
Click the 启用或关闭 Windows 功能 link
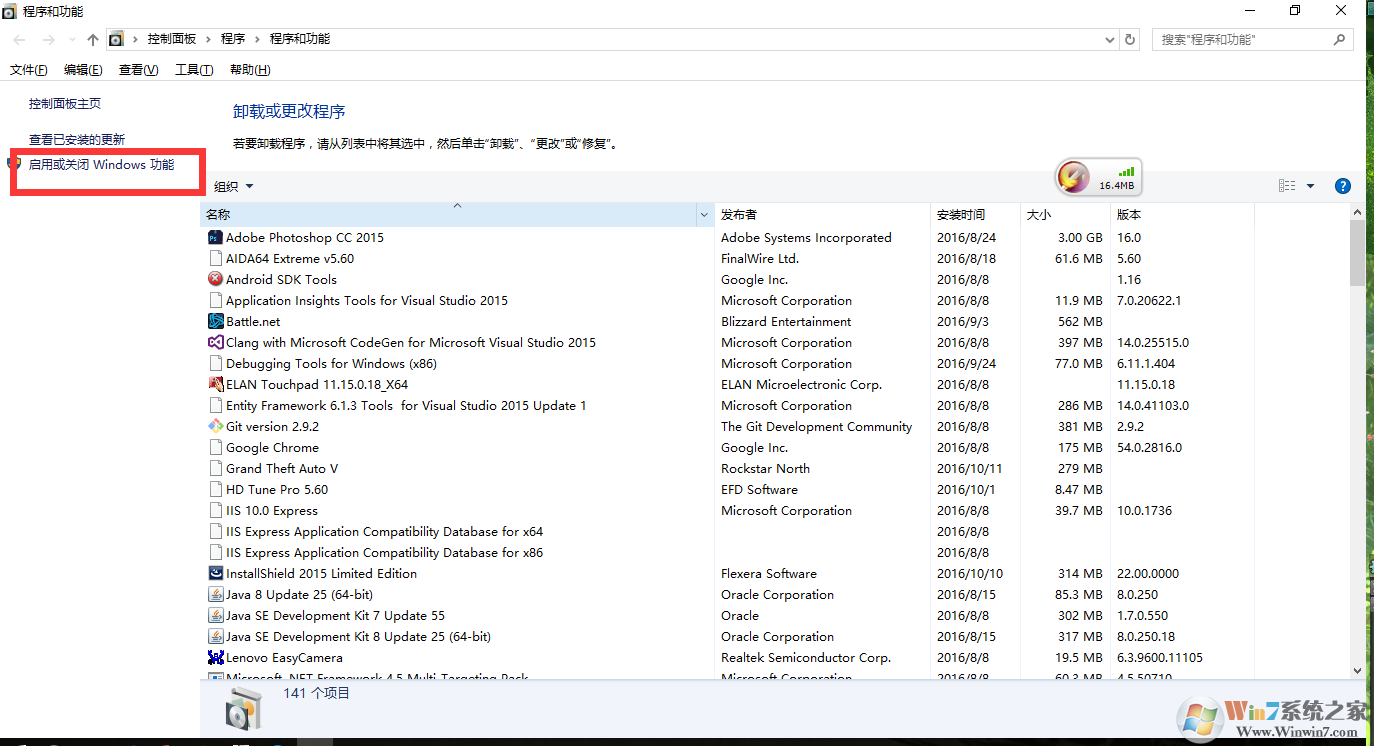(105, 164)
